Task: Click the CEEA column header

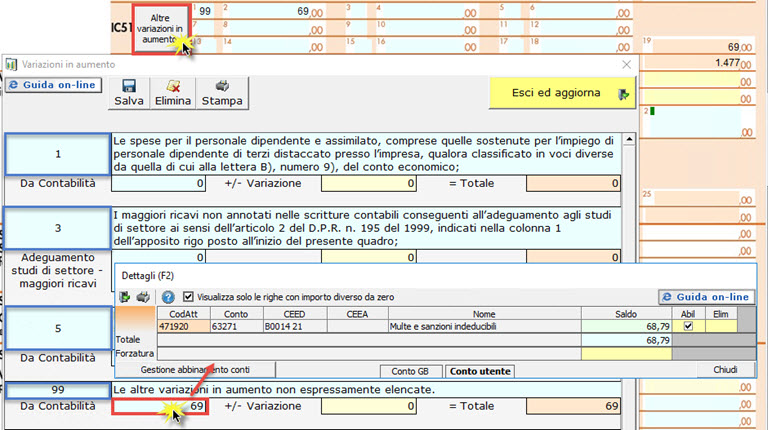Action: point(357,314)
